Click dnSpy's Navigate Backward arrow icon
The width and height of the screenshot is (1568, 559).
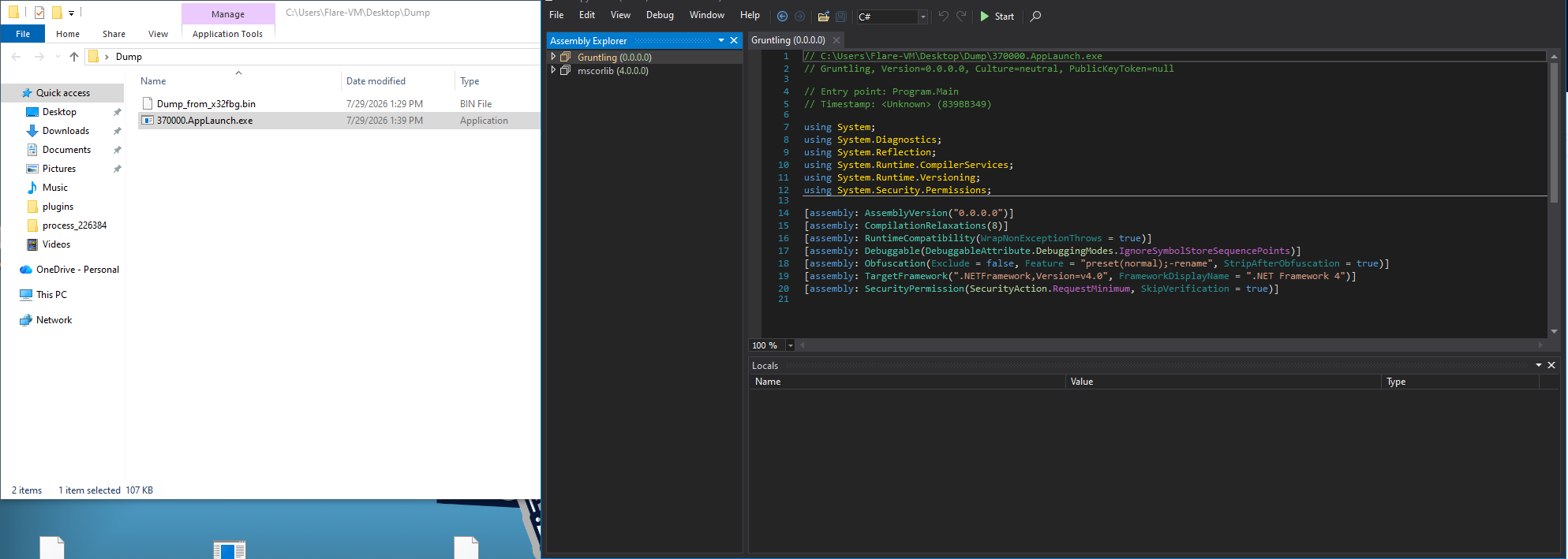tap(782, 16)
